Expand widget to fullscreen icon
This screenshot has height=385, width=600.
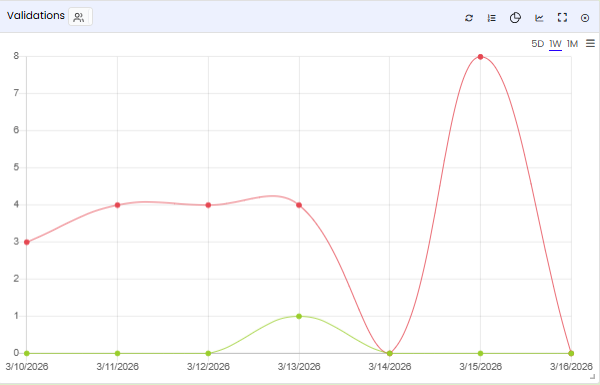562,18
